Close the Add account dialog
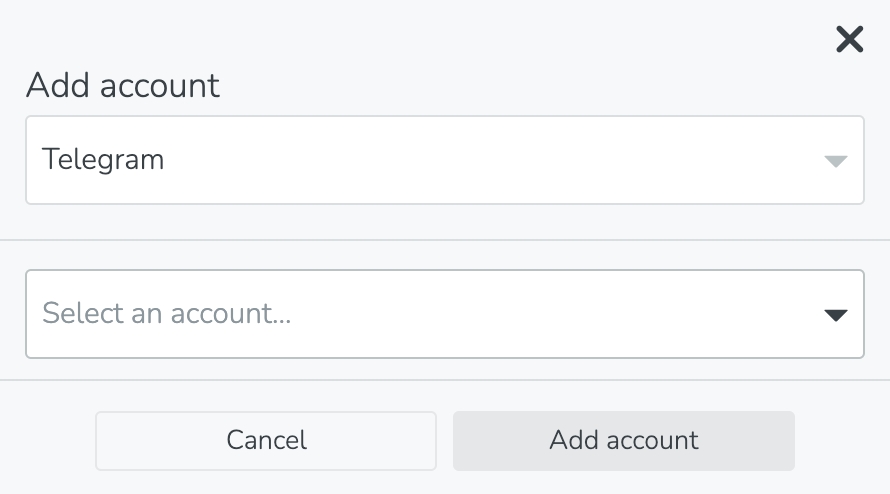Screen dimensions: 890x494 click(x=849, y=40)
